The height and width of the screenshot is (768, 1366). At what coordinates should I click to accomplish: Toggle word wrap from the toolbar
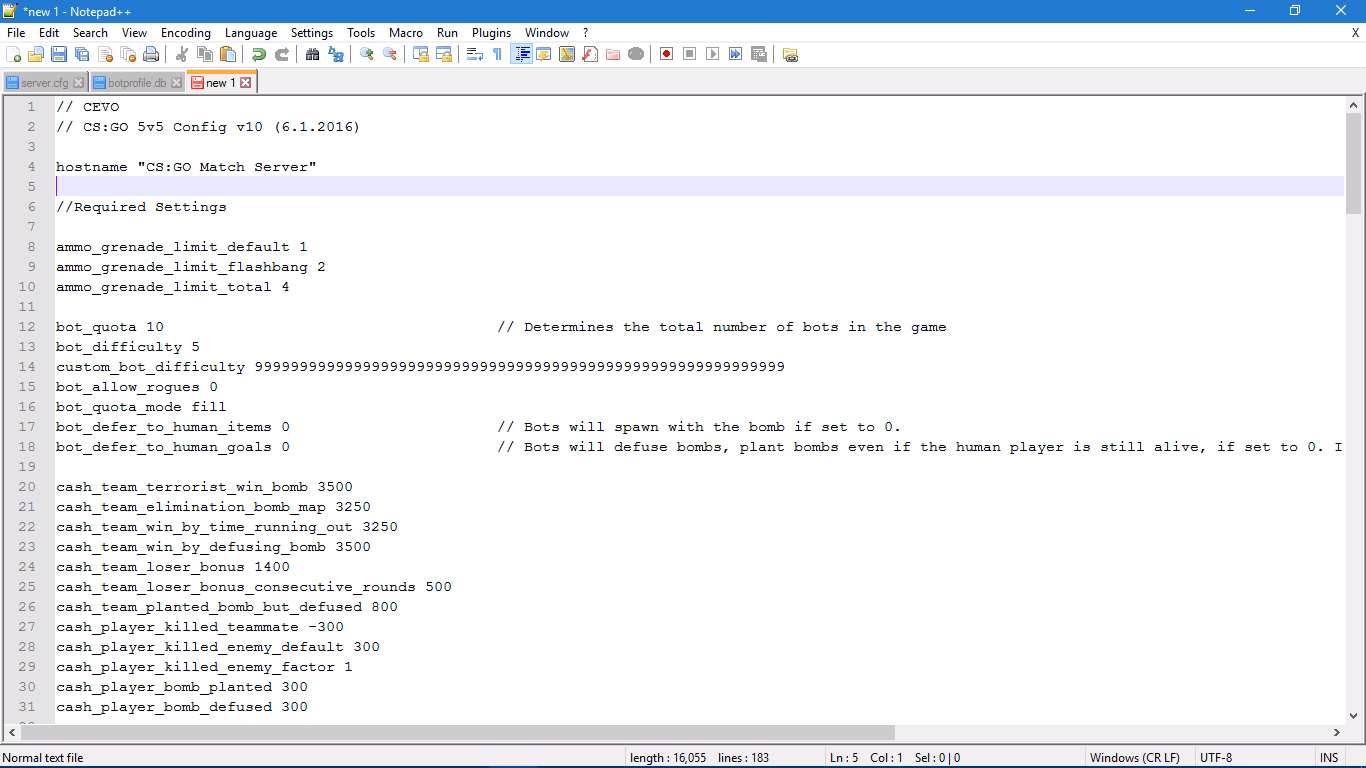(475, 54)
